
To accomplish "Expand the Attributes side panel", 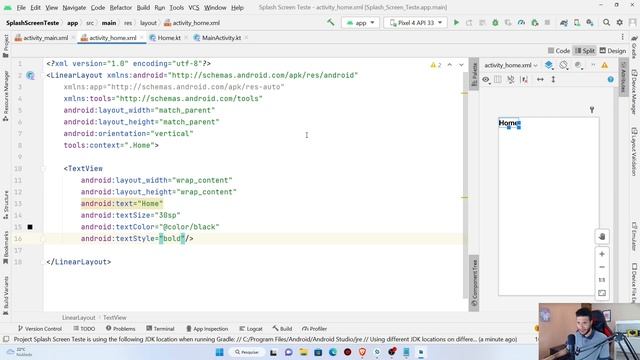I will tap(623, 77).
